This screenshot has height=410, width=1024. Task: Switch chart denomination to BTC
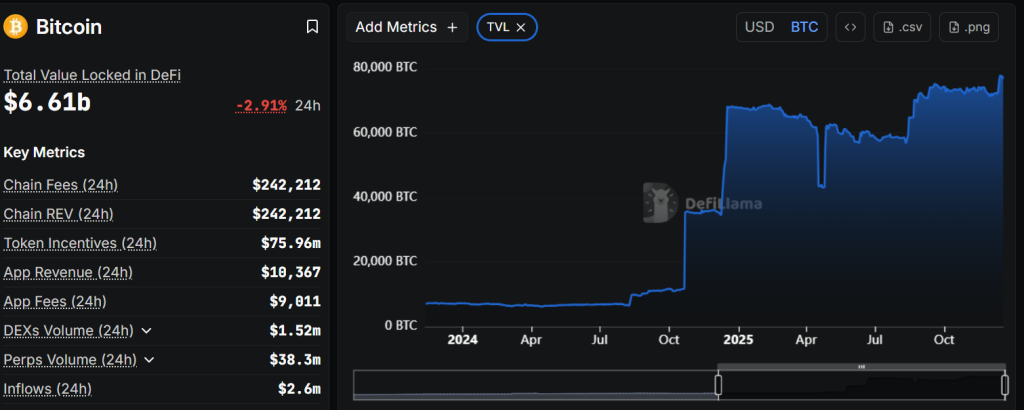click(x=804, y=27)
